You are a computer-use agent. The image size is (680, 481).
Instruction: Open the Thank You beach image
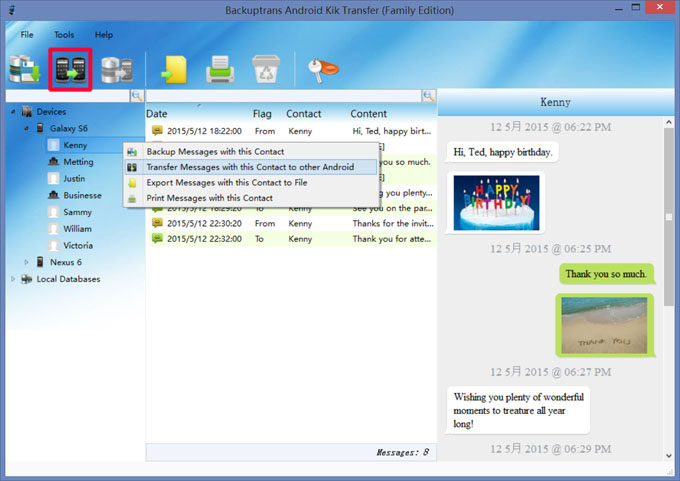click(604, 325)
